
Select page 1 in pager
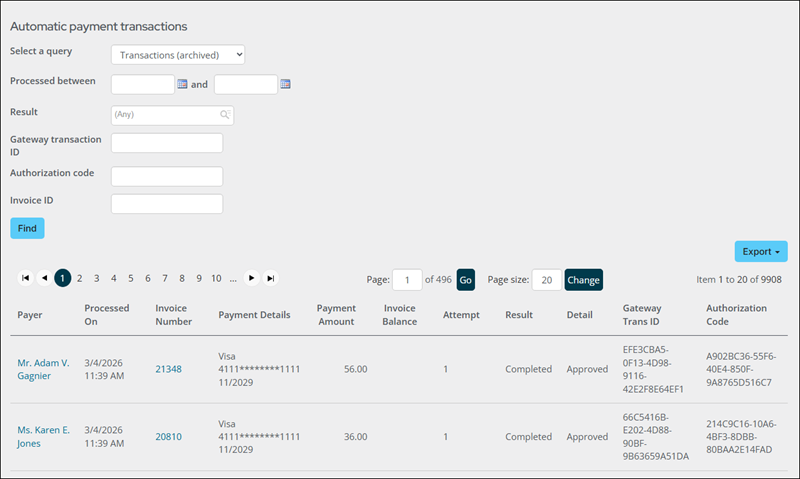pos(62,278)
